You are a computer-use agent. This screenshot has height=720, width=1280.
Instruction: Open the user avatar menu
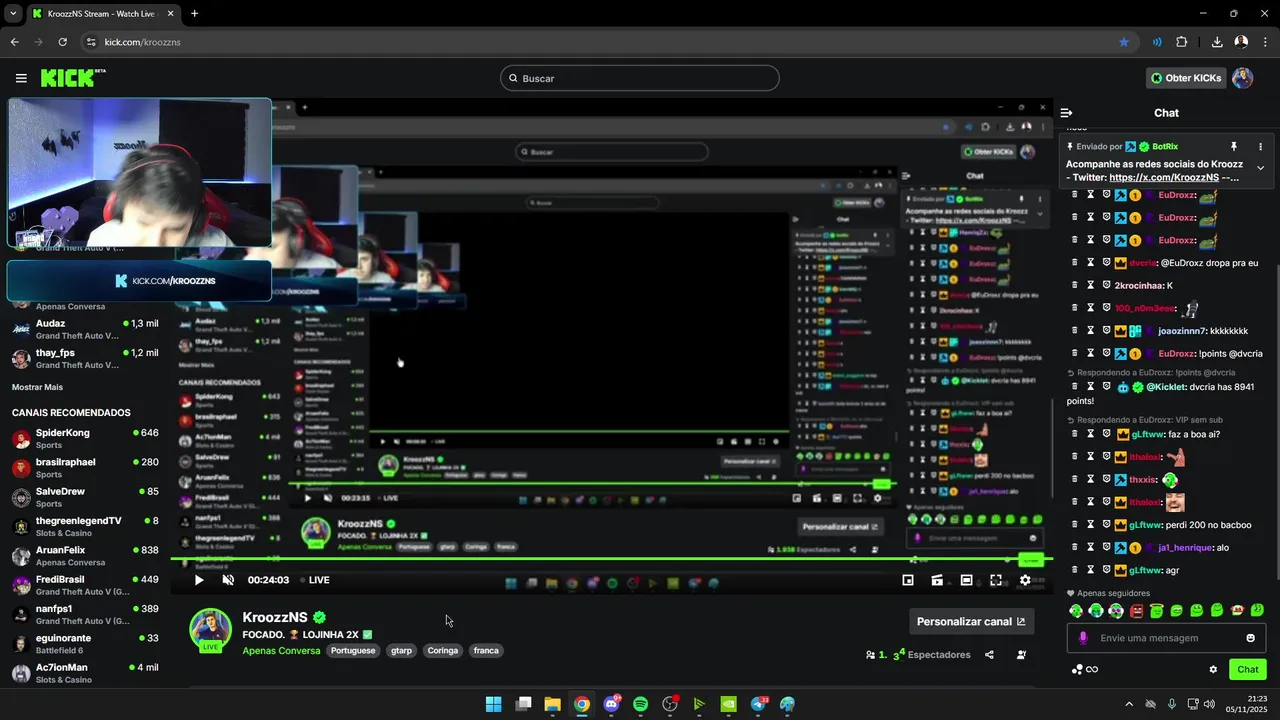tap(1243, 78)
